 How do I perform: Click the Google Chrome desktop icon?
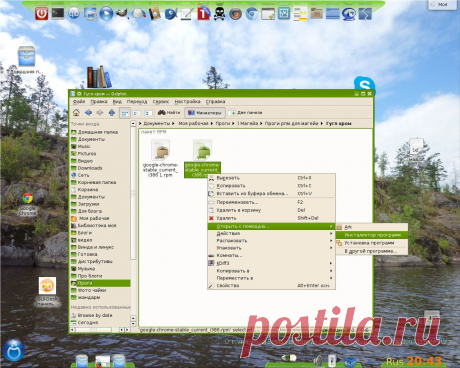point(28,204)
